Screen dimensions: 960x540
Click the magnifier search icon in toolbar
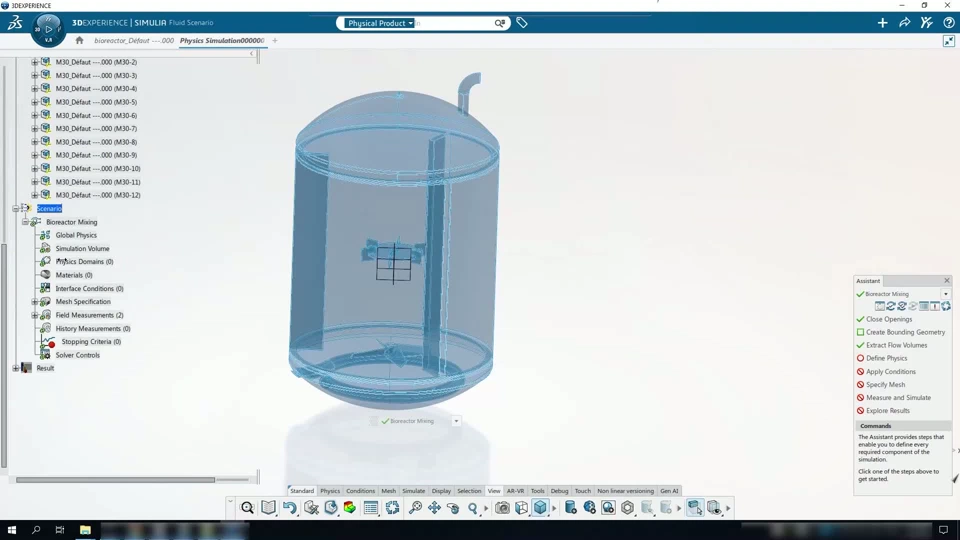247,508
